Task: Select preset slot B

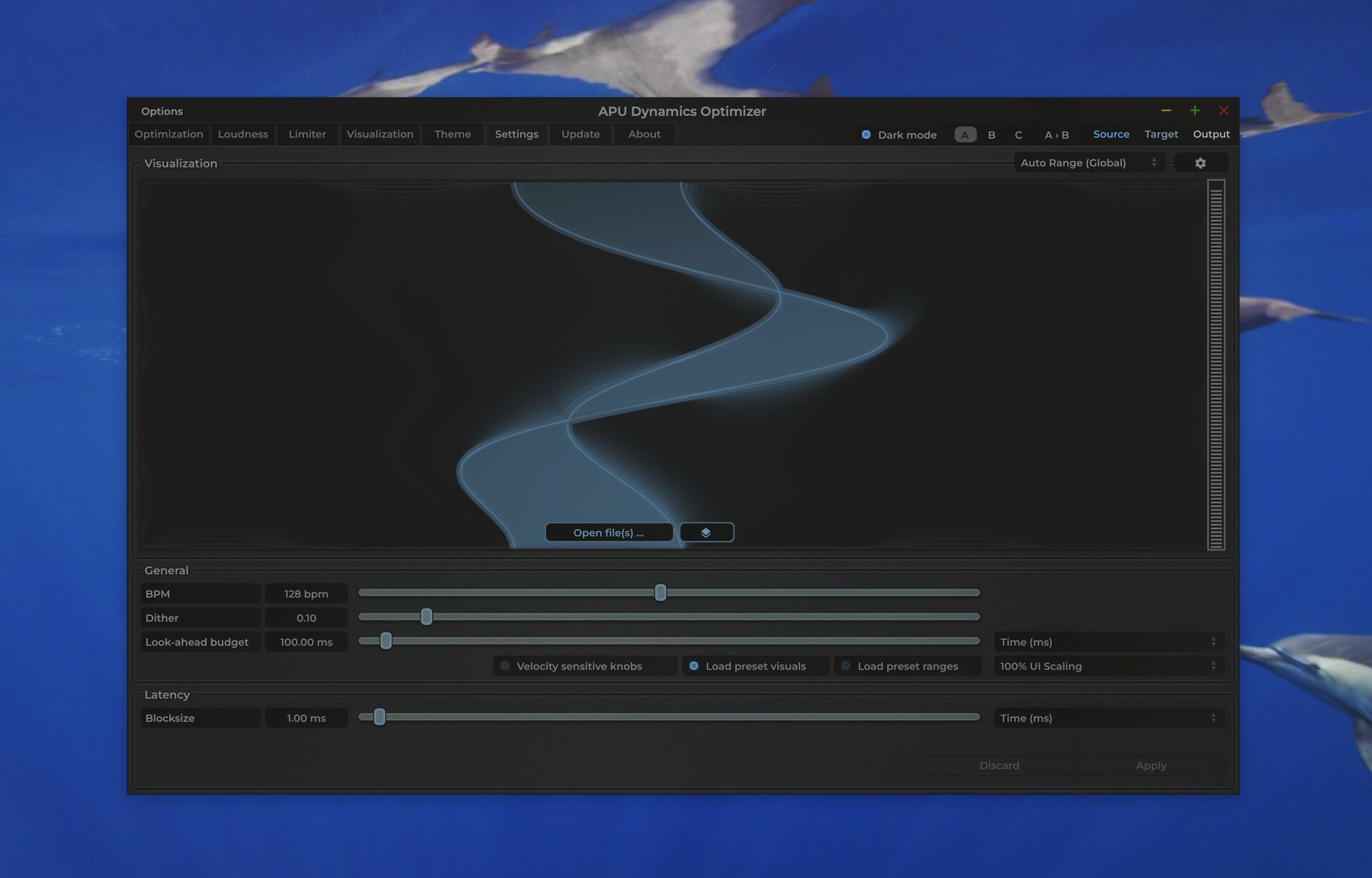Action: [x=992, y=134]
